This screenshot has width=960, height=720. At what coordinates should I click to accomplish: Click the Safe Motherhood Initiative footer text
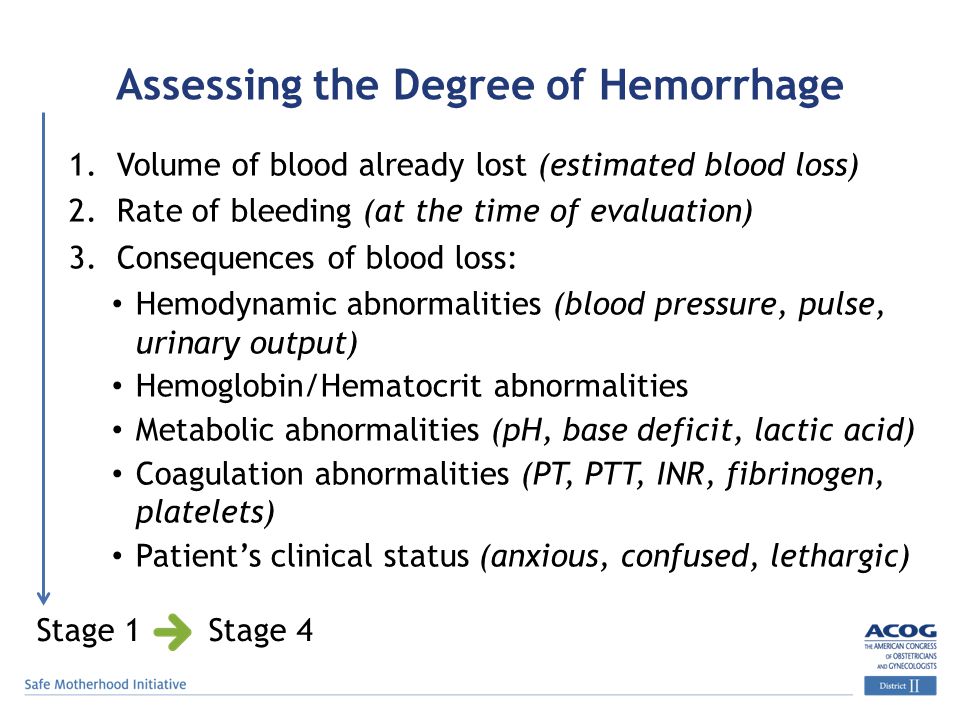click(105, 684)
